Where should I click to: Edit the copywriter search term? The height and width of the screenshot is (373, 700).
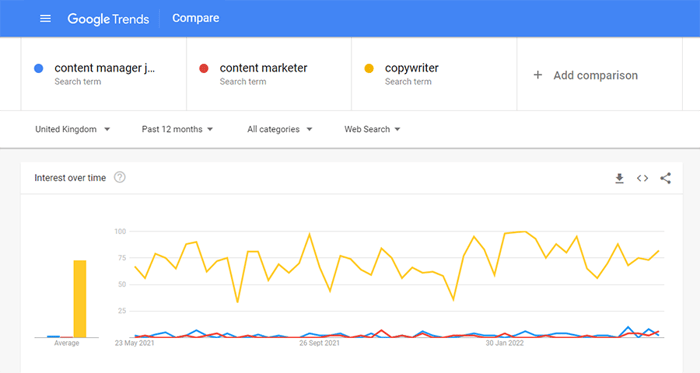coord(412,68)
